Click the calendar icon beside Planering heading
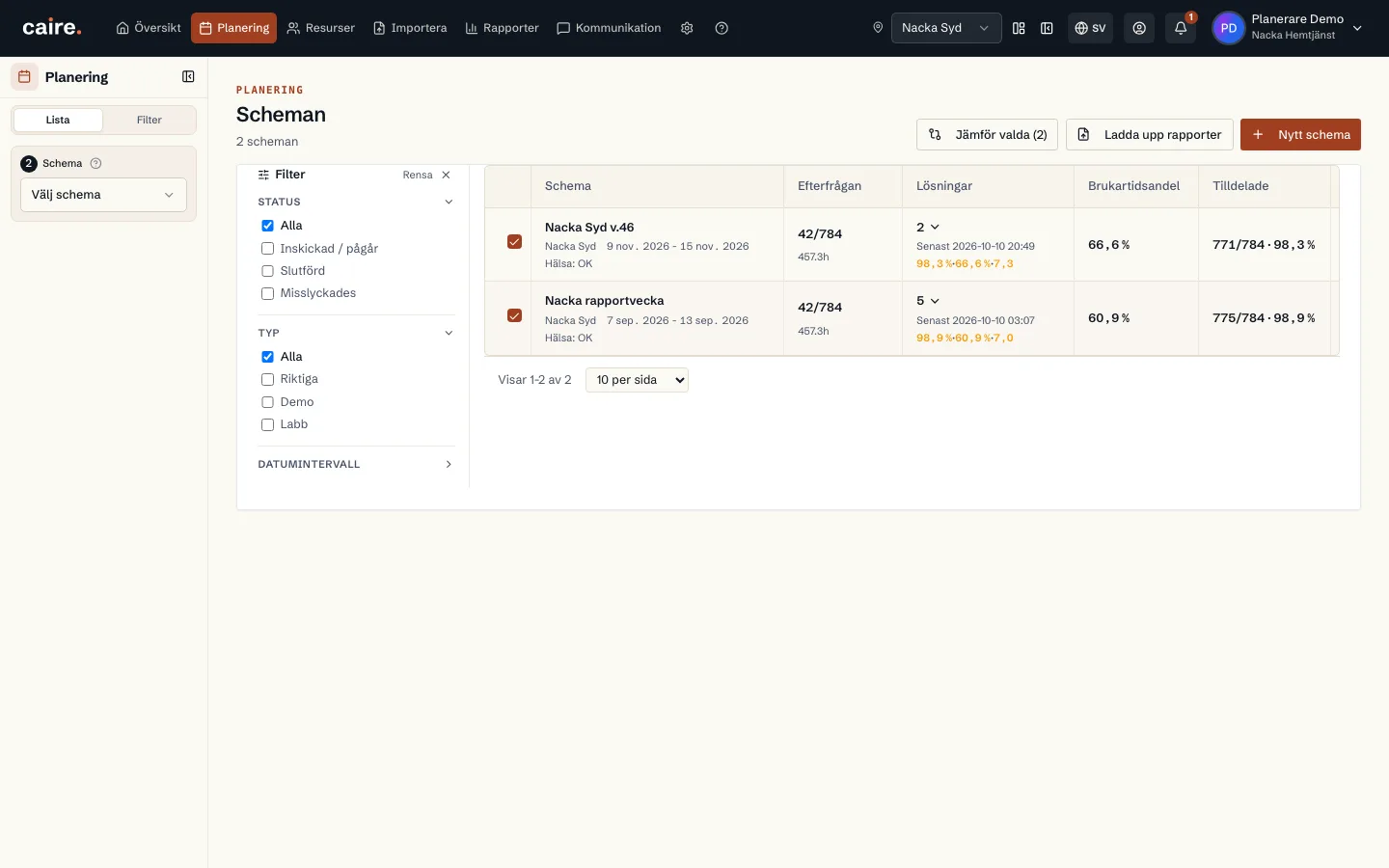 coord(25,76)
